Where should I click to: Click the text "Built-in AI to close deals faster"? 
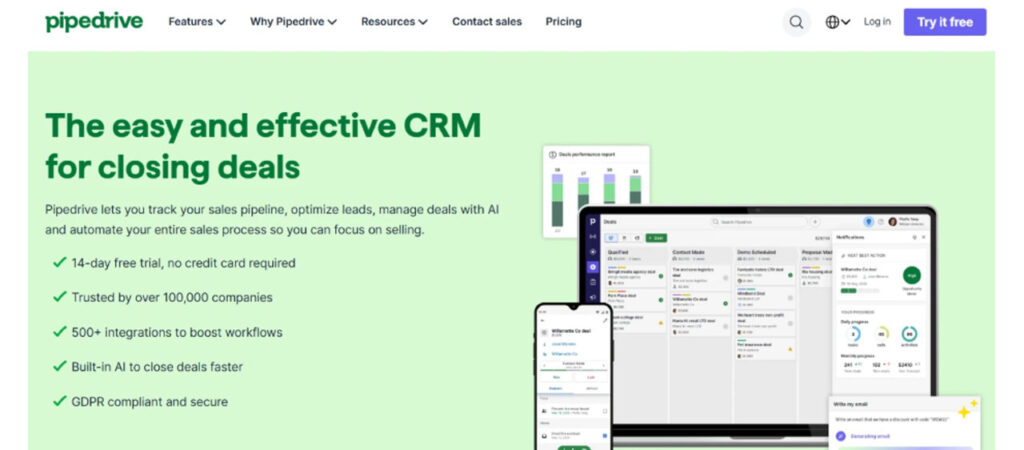tap(157, 367)
